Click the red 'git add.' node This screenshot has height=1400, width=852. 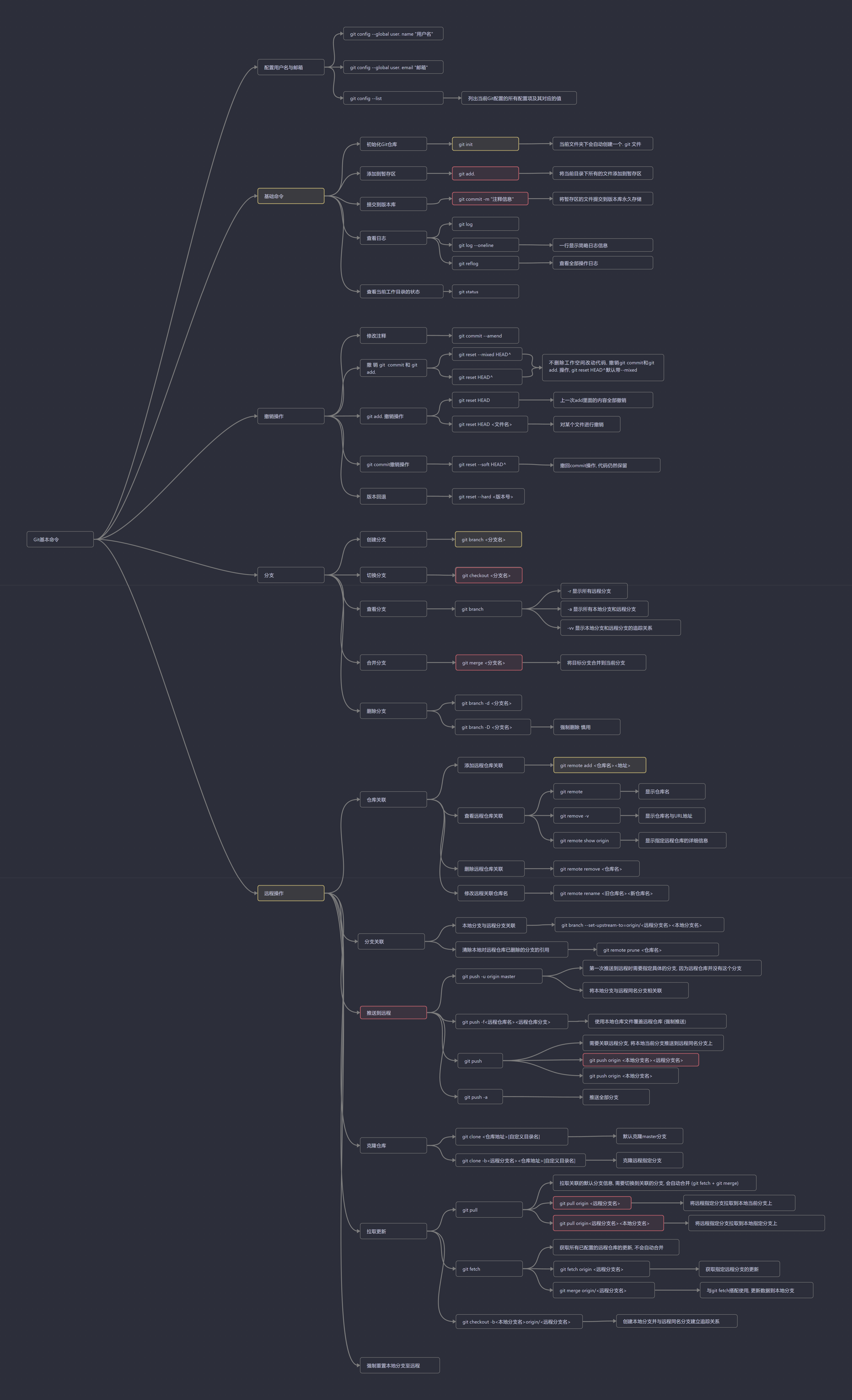pyautogui.click(x=485, y=173)
